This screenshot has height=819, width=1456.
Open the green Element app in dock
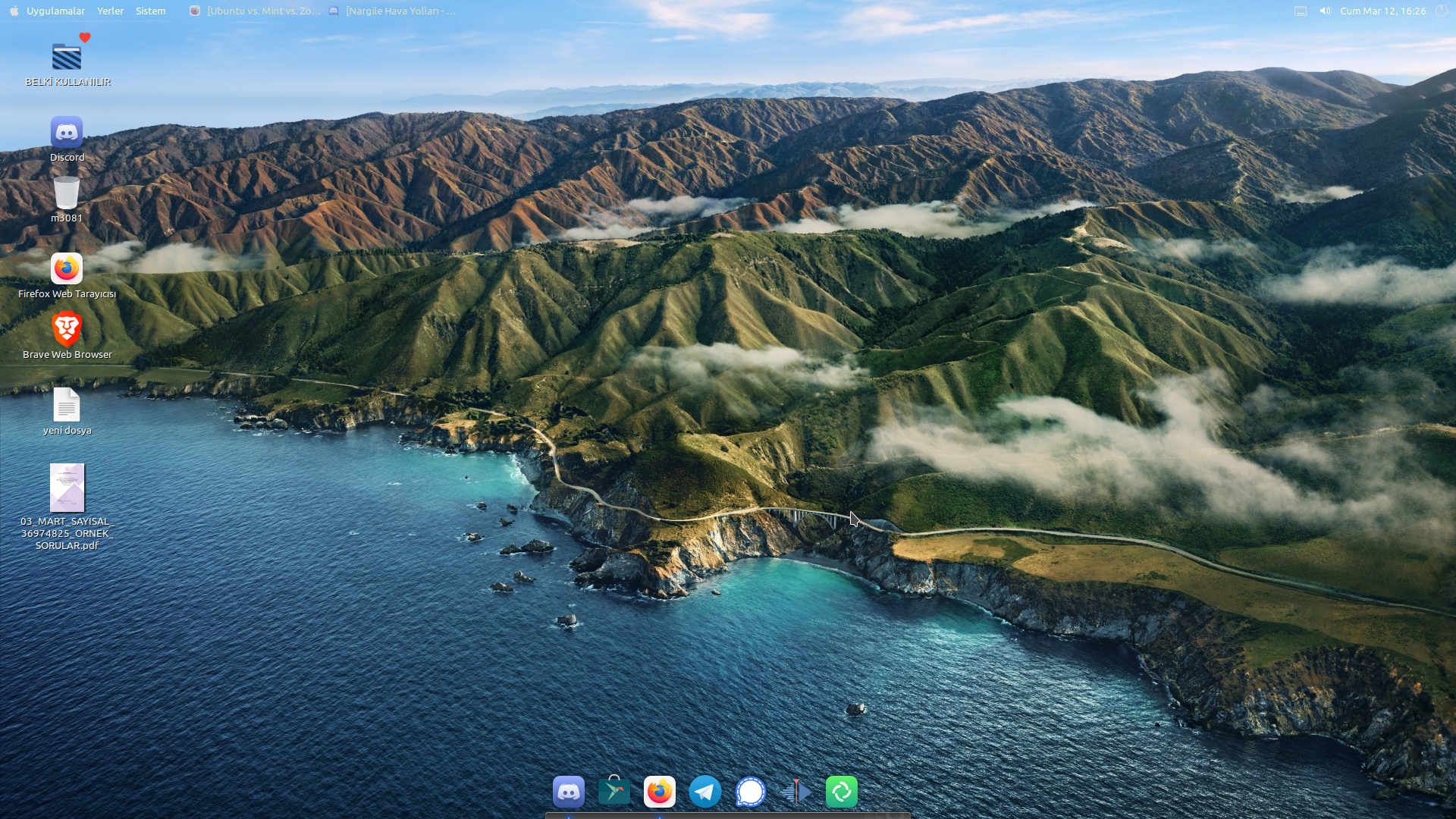click(x=842, y=792)
